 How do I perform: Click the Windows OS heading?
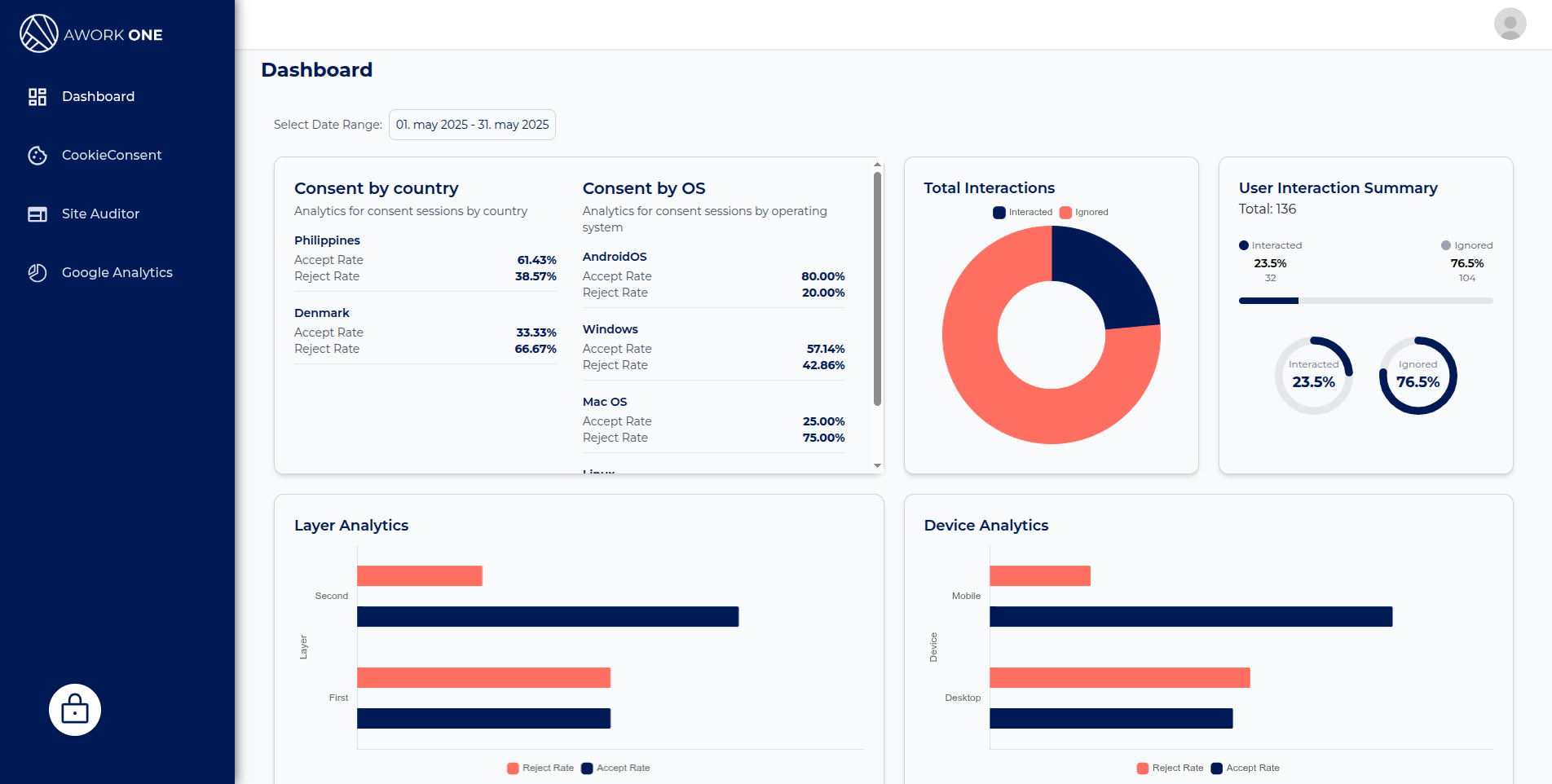point(611,329)
